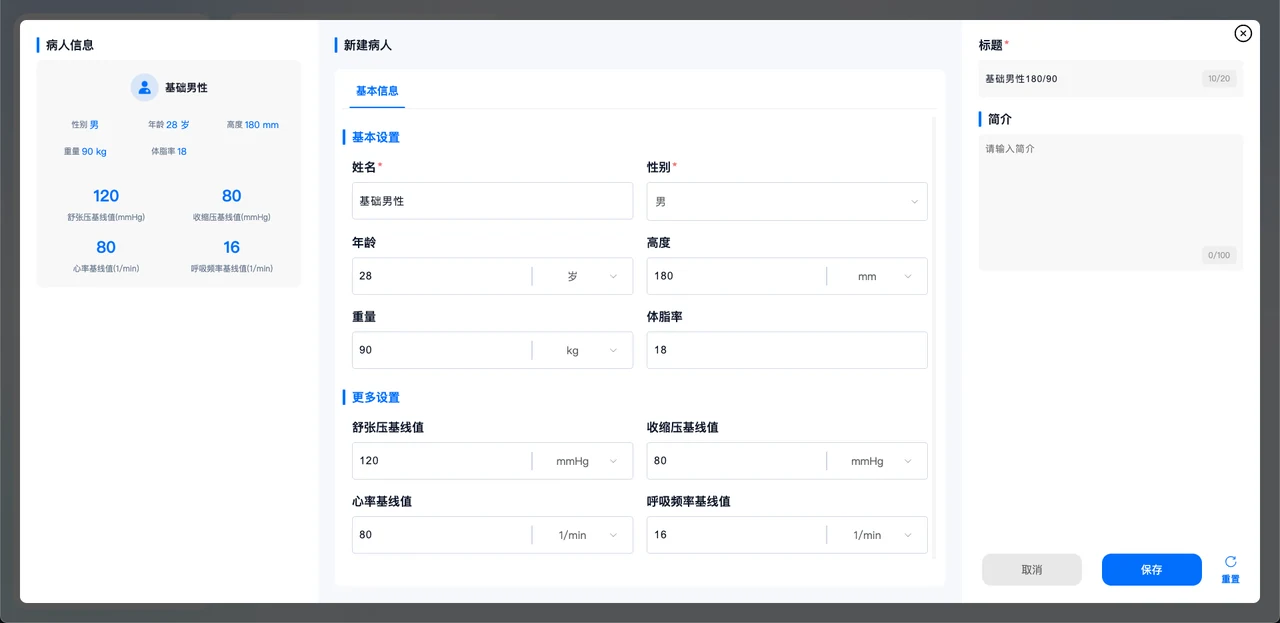Viewport: 1280px width, 623px height.
Task: Click the 取消 cancel button
Action: click(x=1032, y=569)
